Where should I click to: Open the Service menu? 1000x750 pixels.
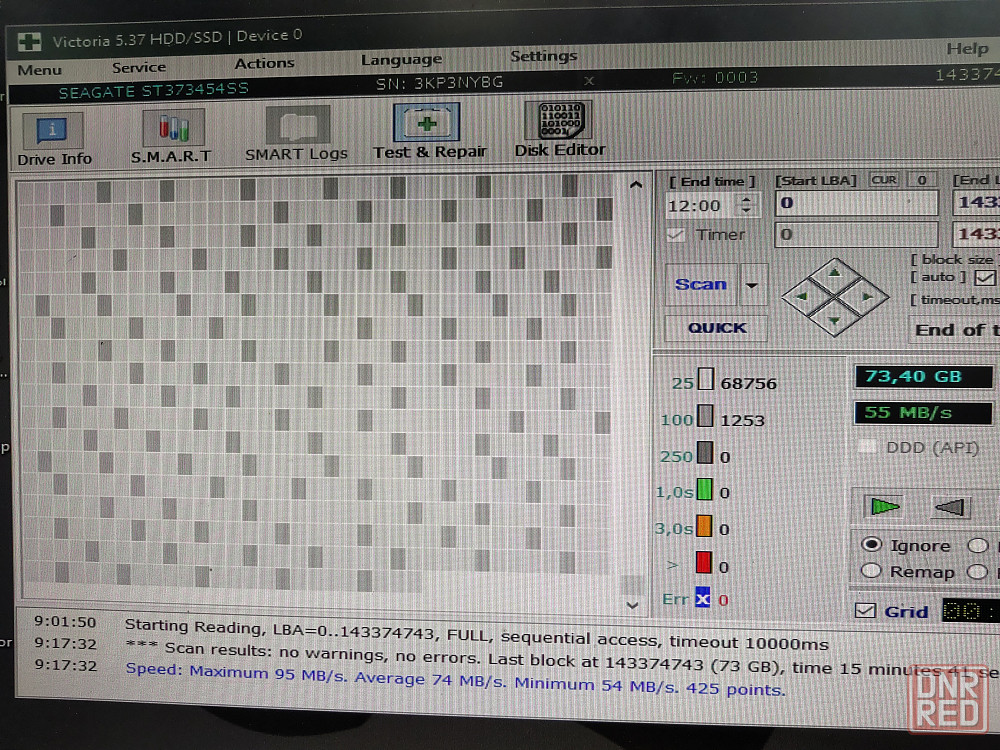pos(139,67)
